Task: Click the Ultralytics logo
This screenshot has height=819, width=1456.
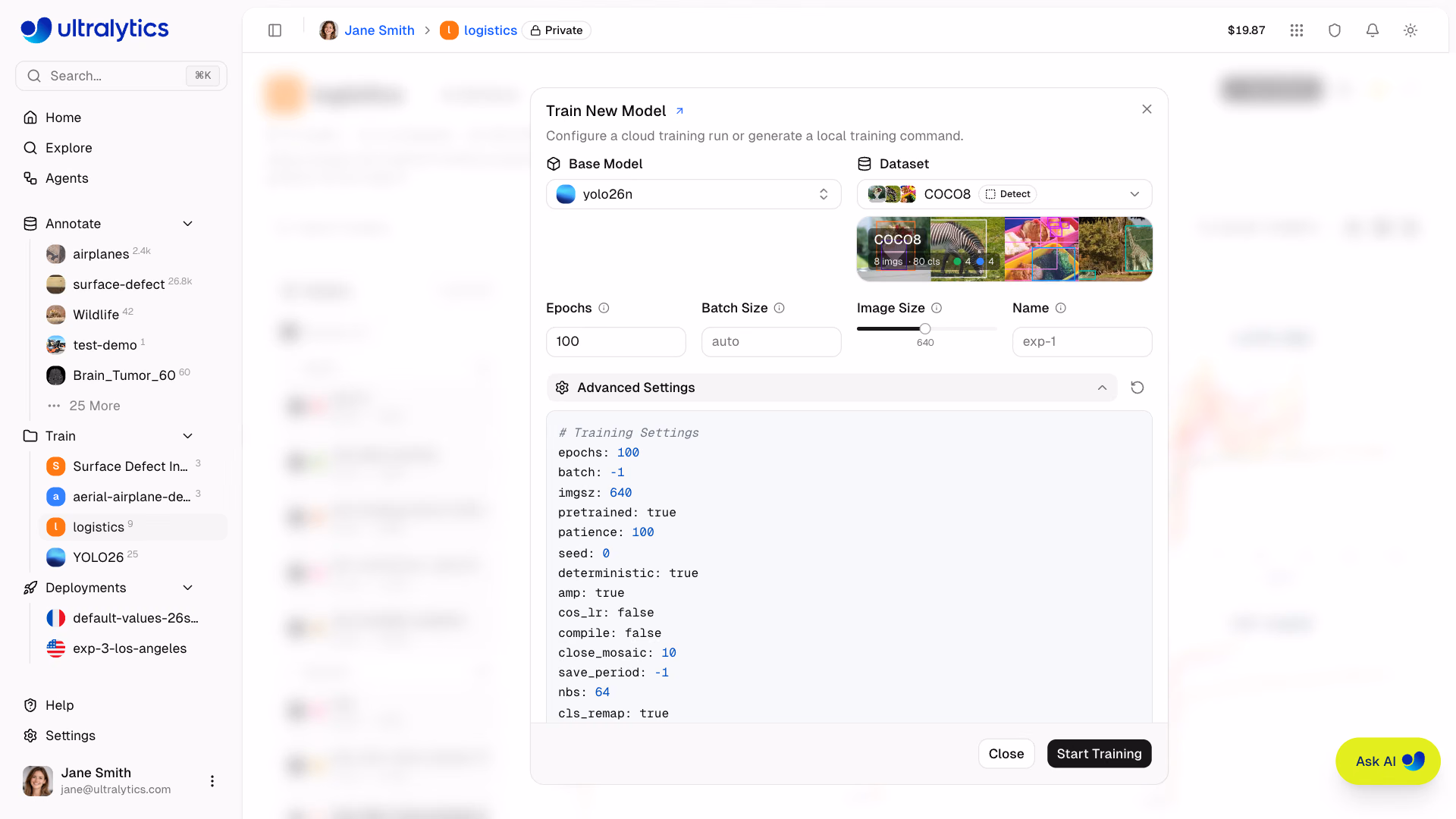Action: tap(95, 29)
